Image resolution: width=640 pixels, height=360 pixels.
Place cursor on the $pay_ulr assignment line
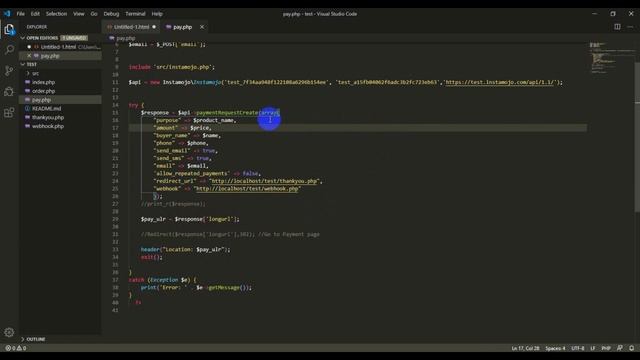190,219
